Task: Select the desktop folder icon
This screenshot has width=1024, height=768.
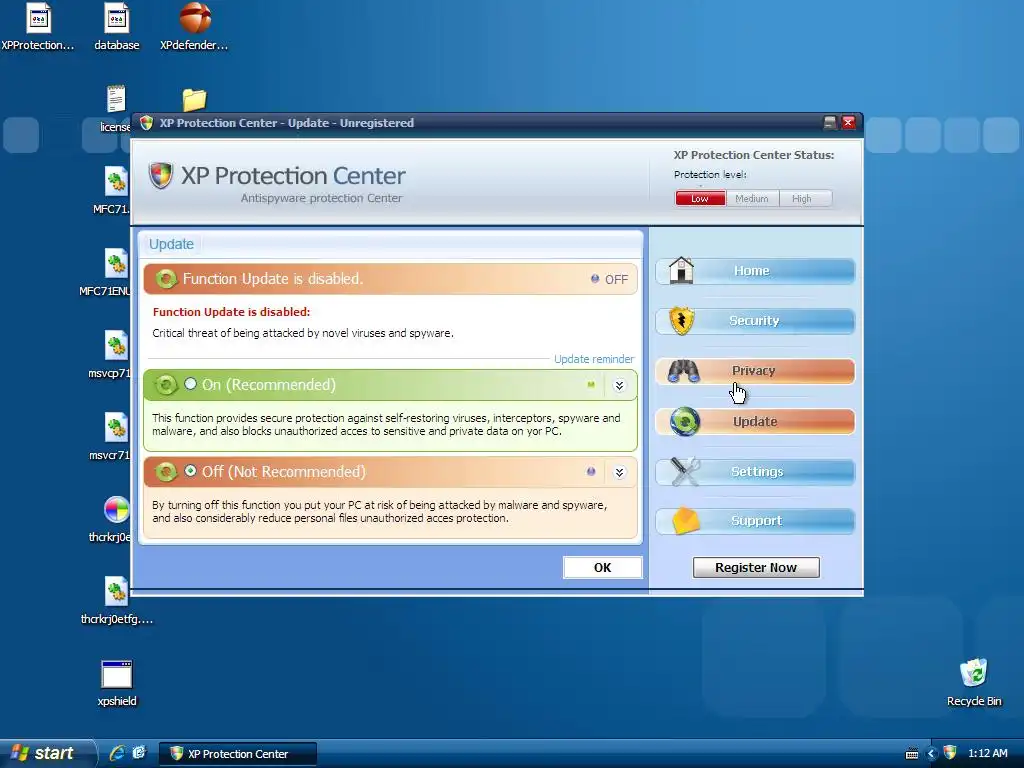Action: [x=194, y=100]
